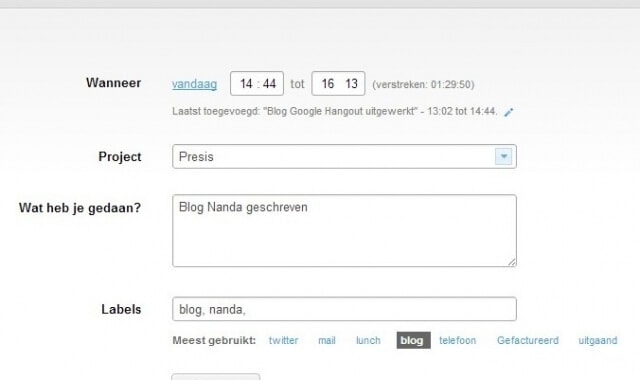Click the 'vandaag' date link
Screen dimensions: 640x380
point(194,84)
